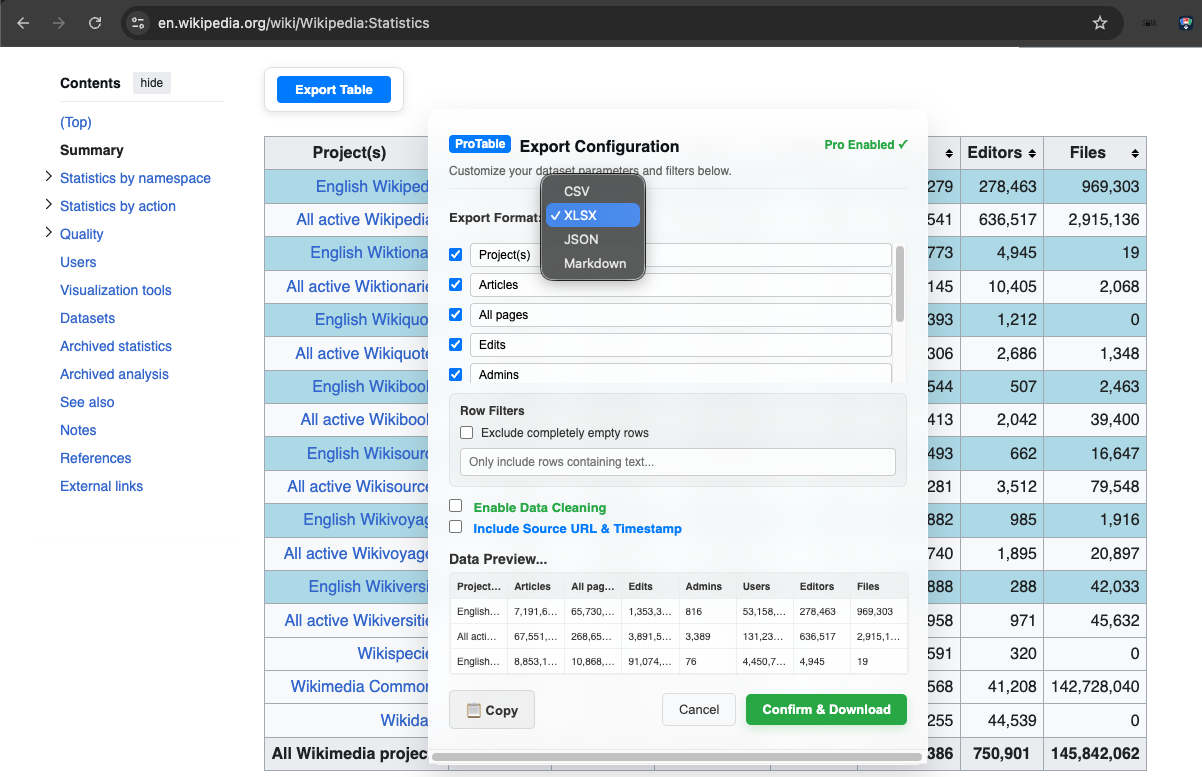Screen dimensions: 1202x777
Task: Click Editors cell value 278,463
Action: (x=1002, y=186)
